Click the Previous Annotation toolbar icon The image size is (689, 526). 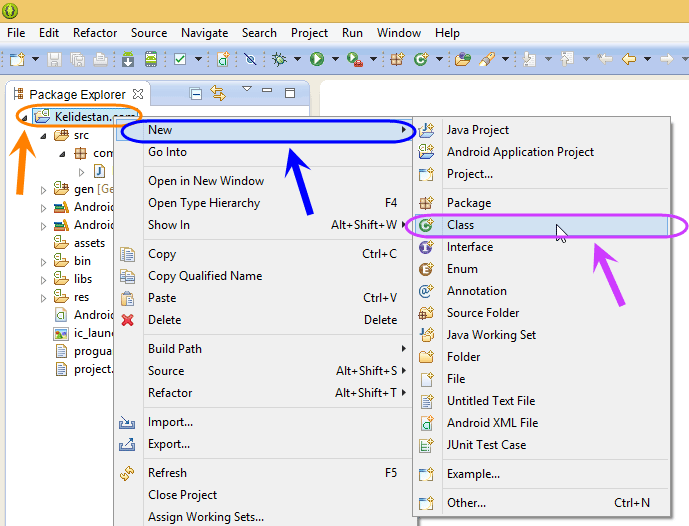(567, 59)
